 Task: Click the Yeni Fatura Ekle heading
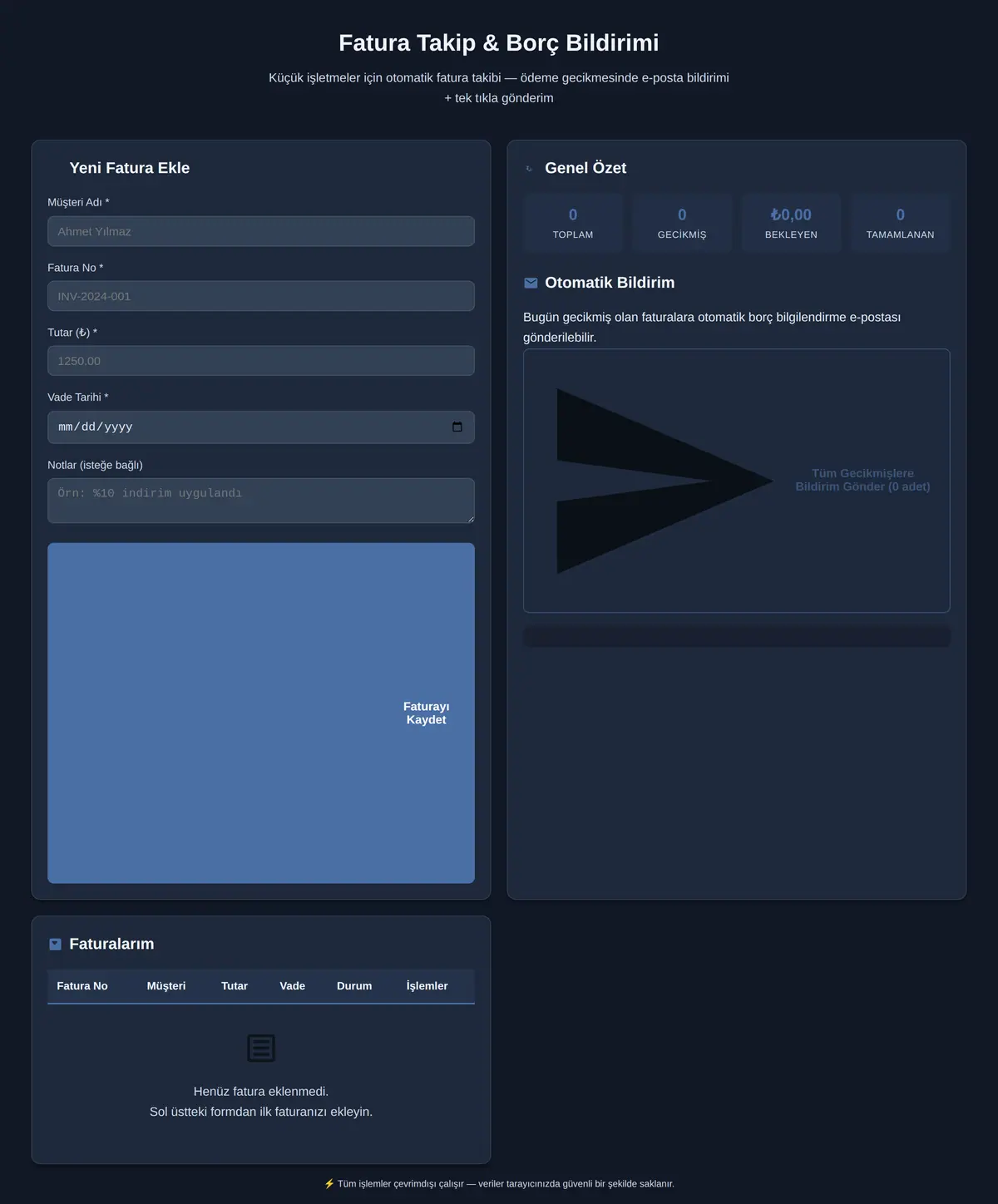point(130,168)
